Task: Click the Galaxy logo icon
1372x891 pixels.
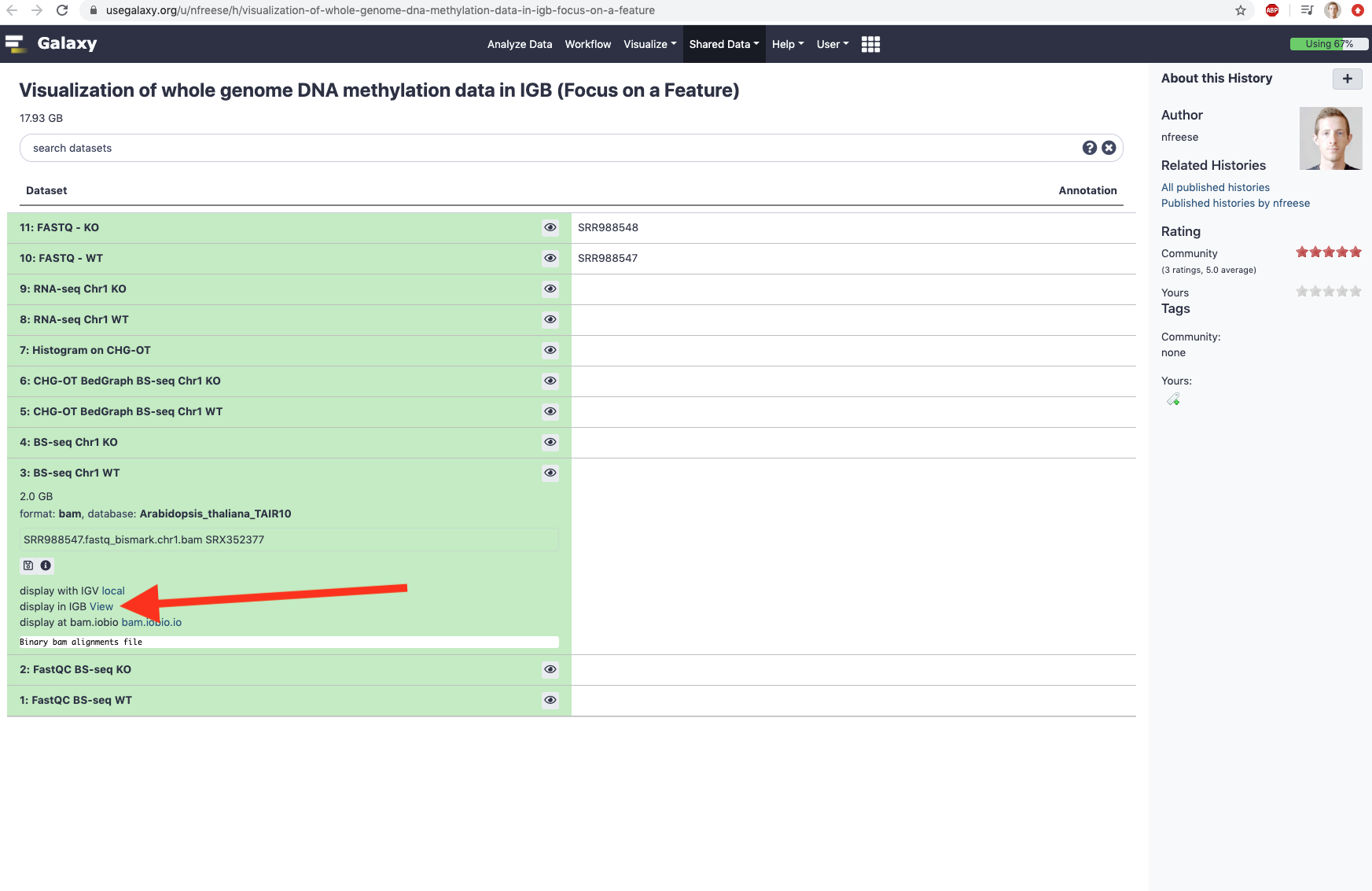Action: pyautogui.click(x=15, y=43)
